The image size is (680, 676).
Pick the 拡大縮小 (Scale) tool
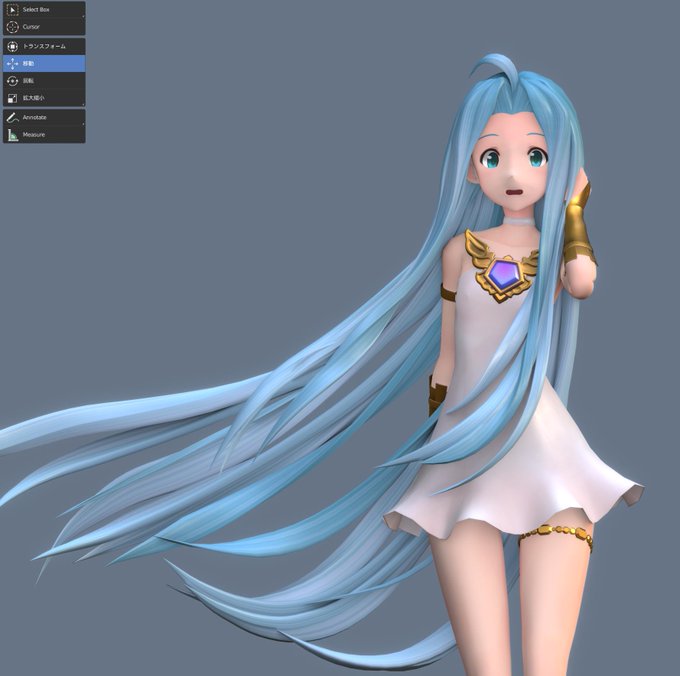[x=44, y=98]
